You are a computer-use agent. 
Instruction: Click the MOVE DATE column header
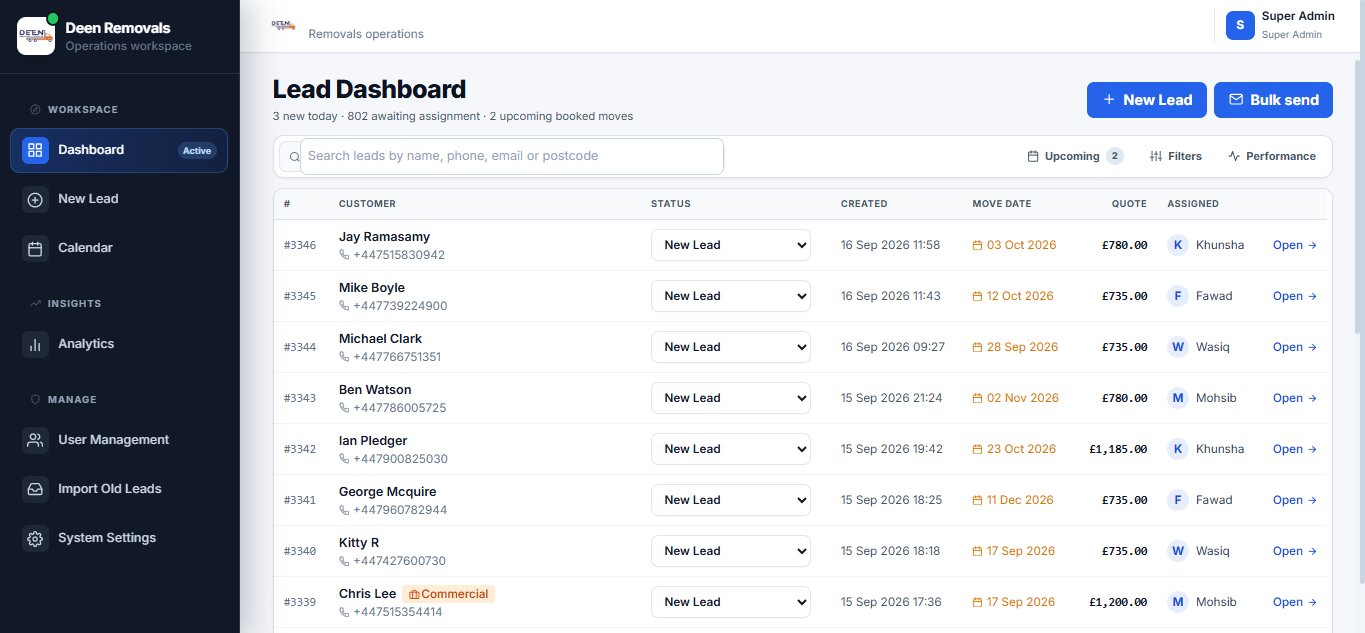pos(1002,204)
